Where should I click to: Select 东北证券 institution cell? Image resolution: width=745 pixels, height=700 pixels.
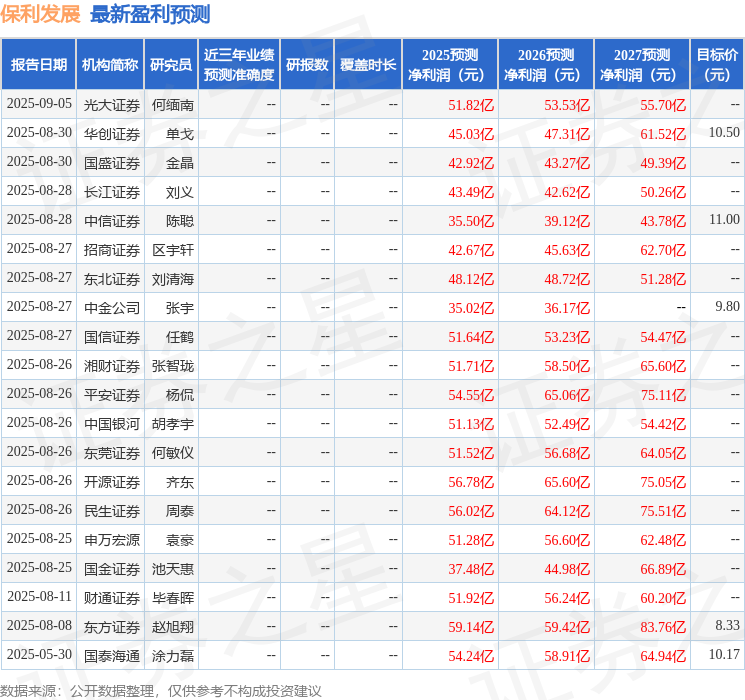[x=112, y=279]
